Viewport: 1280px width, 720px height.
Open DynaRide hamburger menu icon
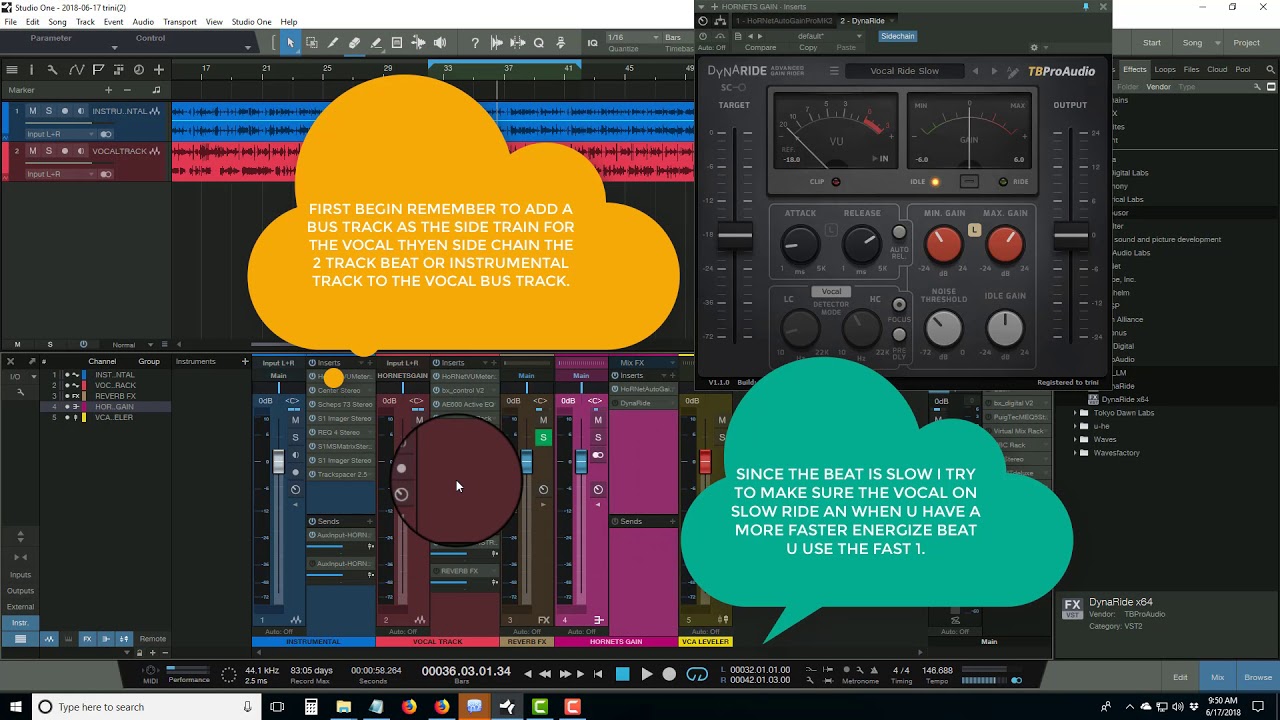[x=834, y=71]
